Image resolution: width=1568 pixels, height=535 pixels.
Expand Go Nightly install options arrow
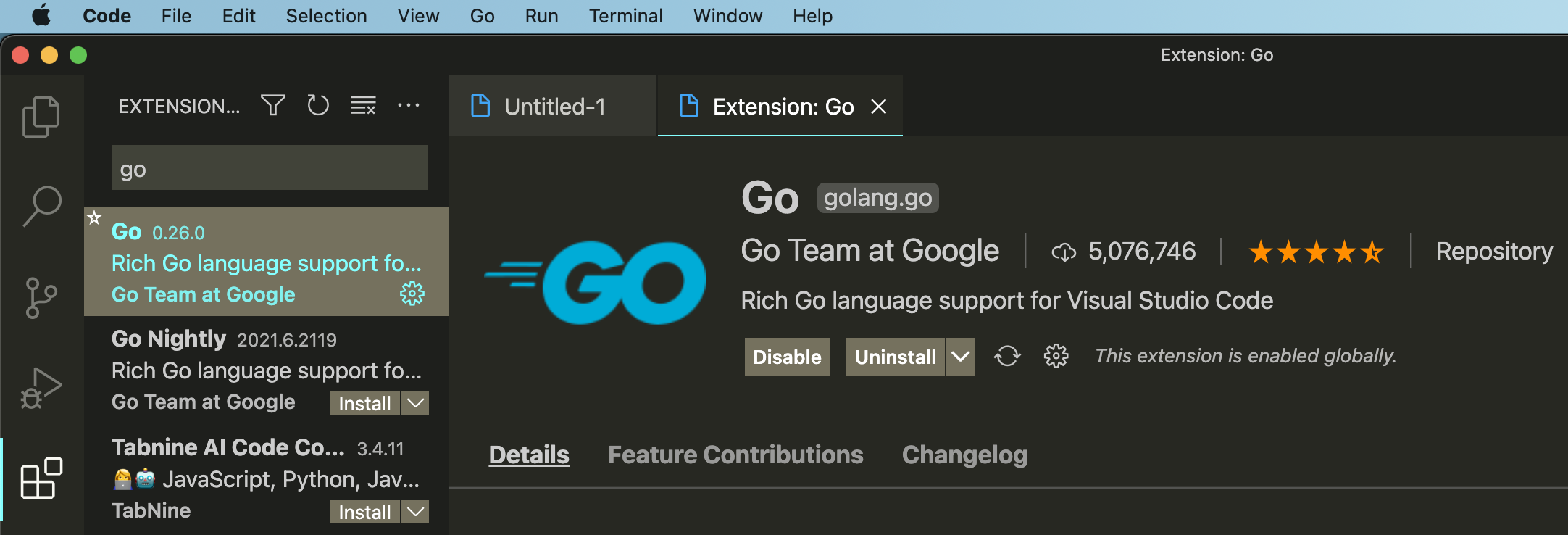(416, 403)
